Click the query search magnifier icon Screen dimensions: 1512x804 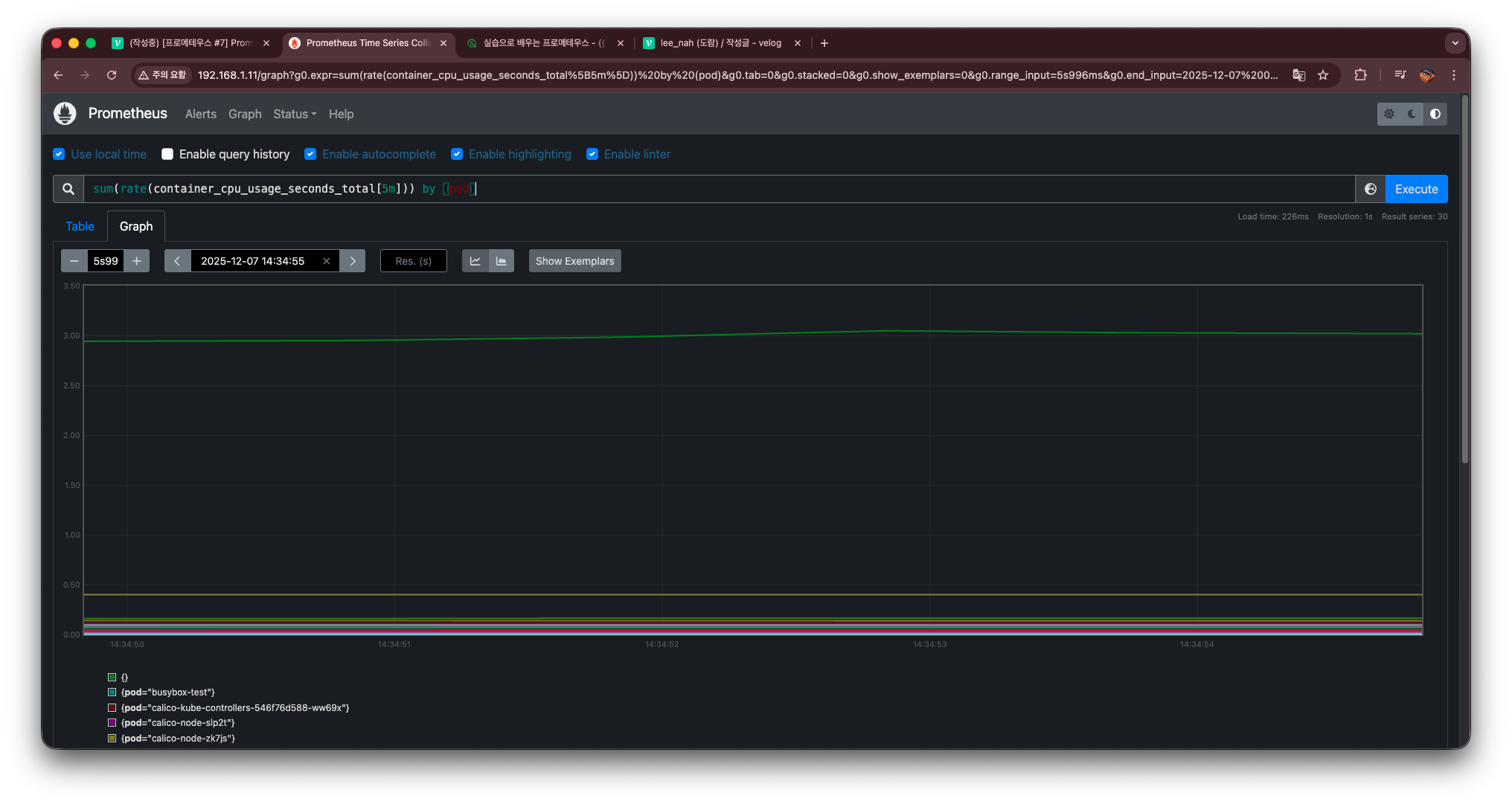[68, 189]
